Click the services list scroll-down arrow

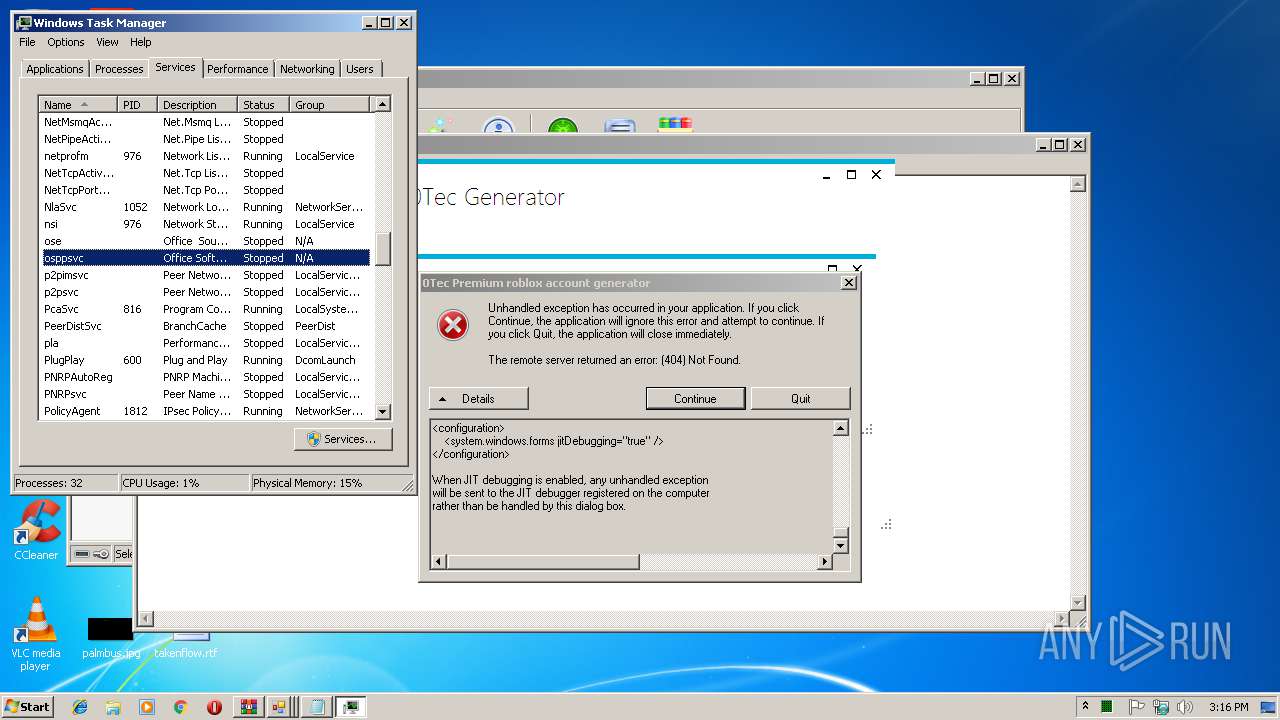(x=382, y=411)
